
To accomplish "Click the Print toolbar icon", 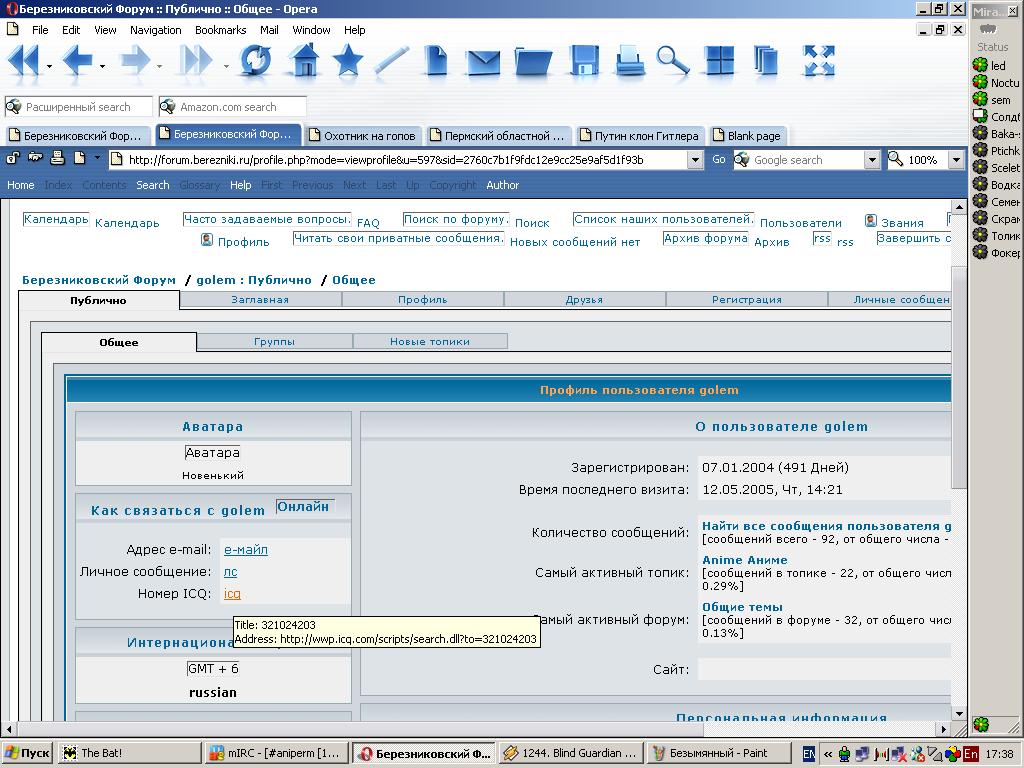I will (x=630, y=61).
